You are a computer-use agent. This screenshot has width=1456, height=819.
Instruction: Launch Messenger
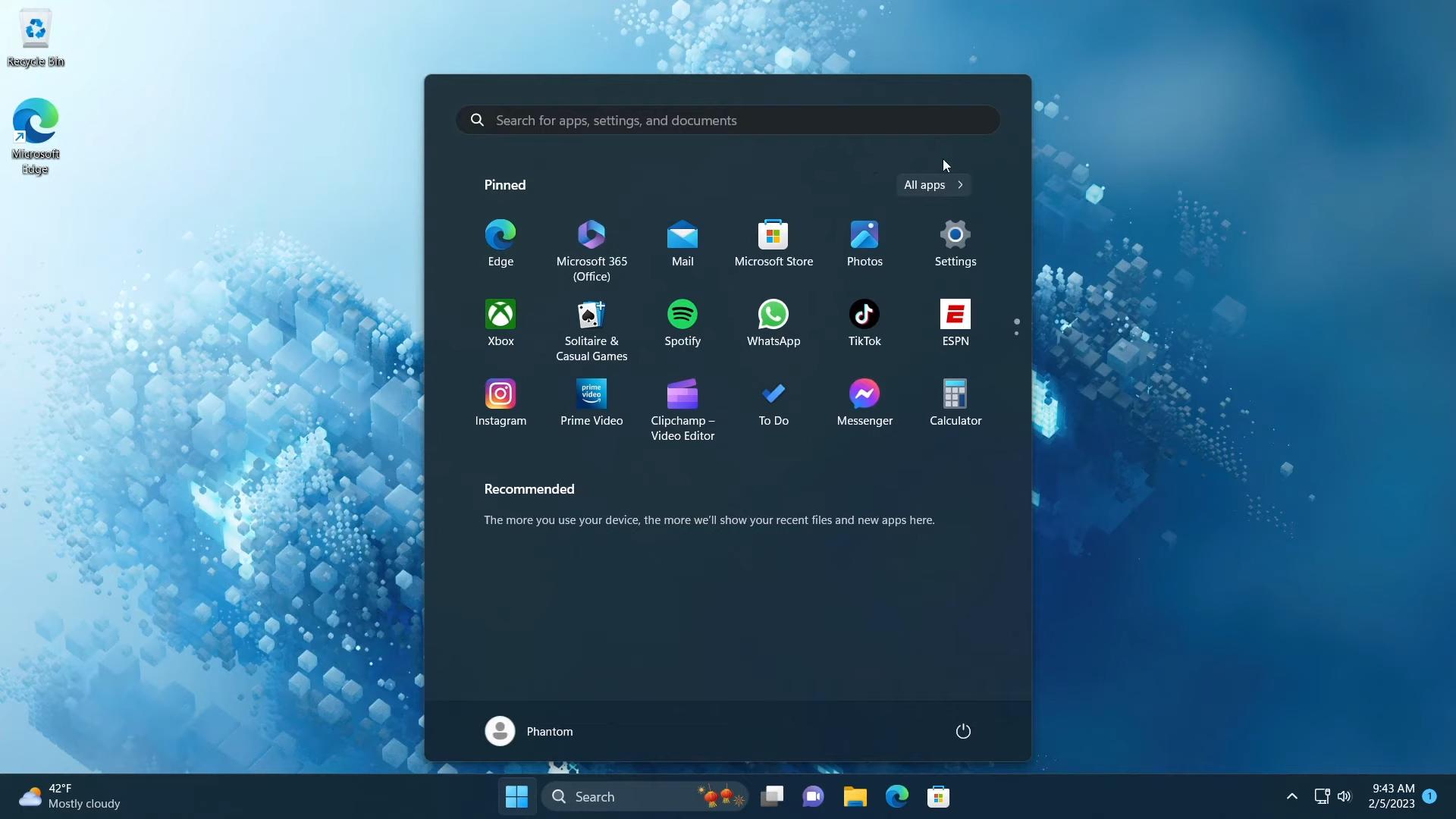point(864,403)
